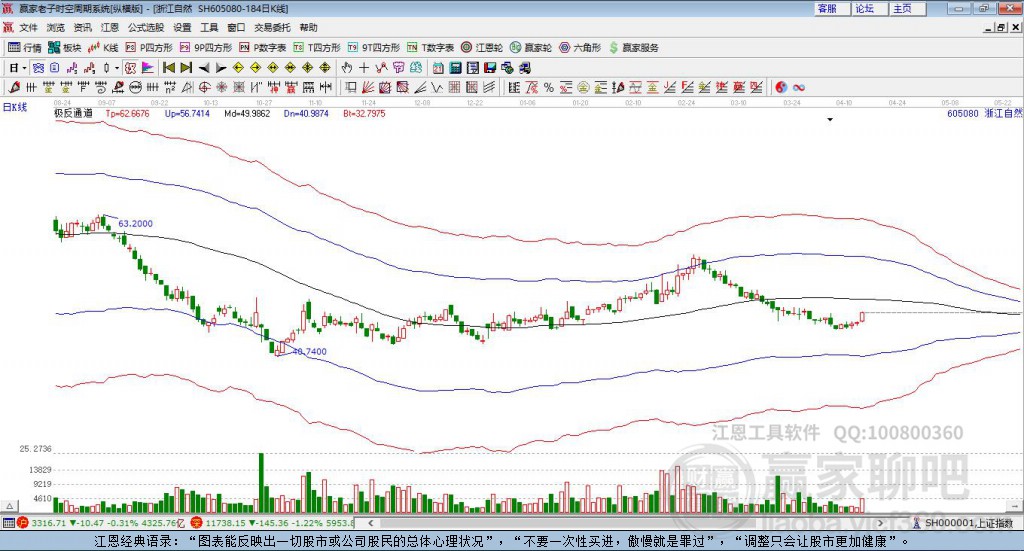Screen dimensions: 1024x551
Task: Open P数字表 tool
Action: [263, 48]
